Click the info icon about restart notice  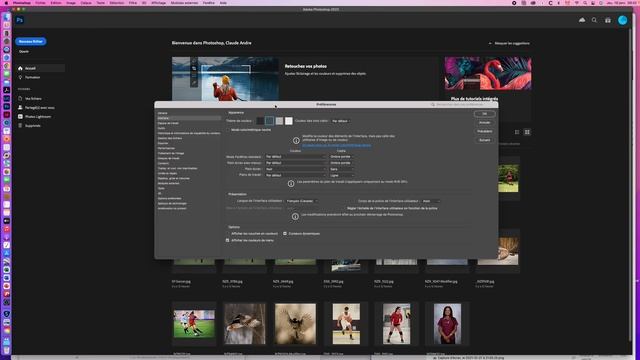(x=295, y=216)
